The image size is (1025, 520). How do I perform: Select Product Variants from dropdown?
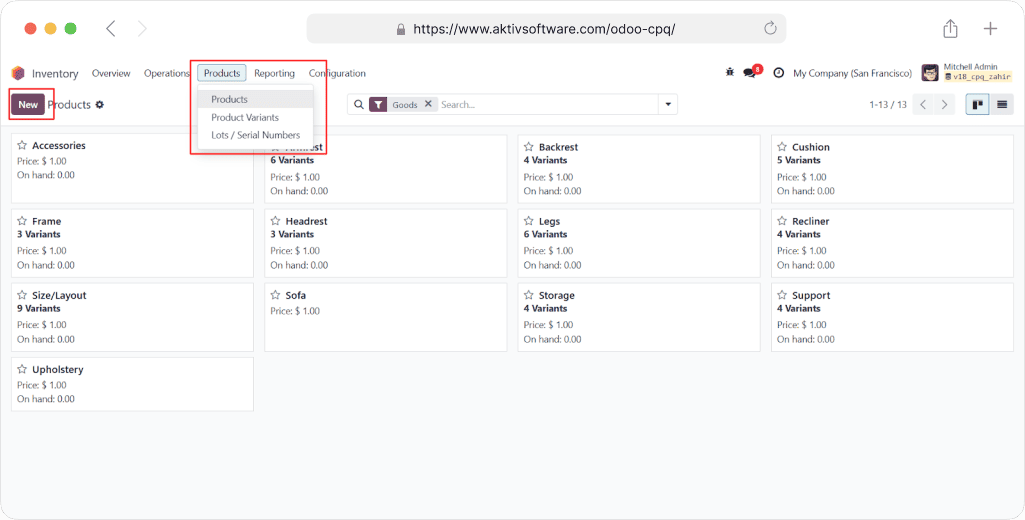[x=245, y=117]
